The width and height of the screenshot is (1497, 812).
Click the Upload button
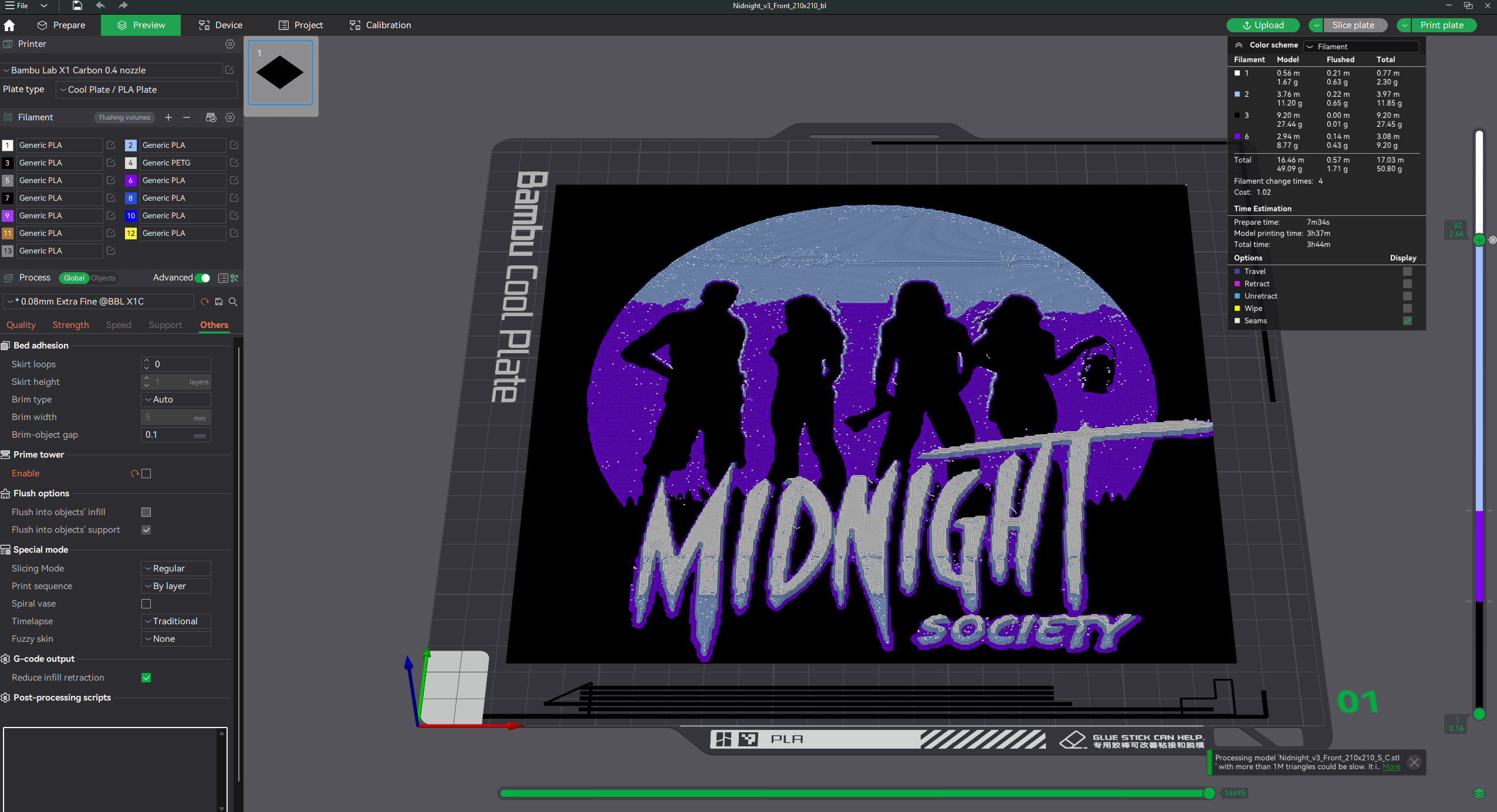[x=1262, y=25]
